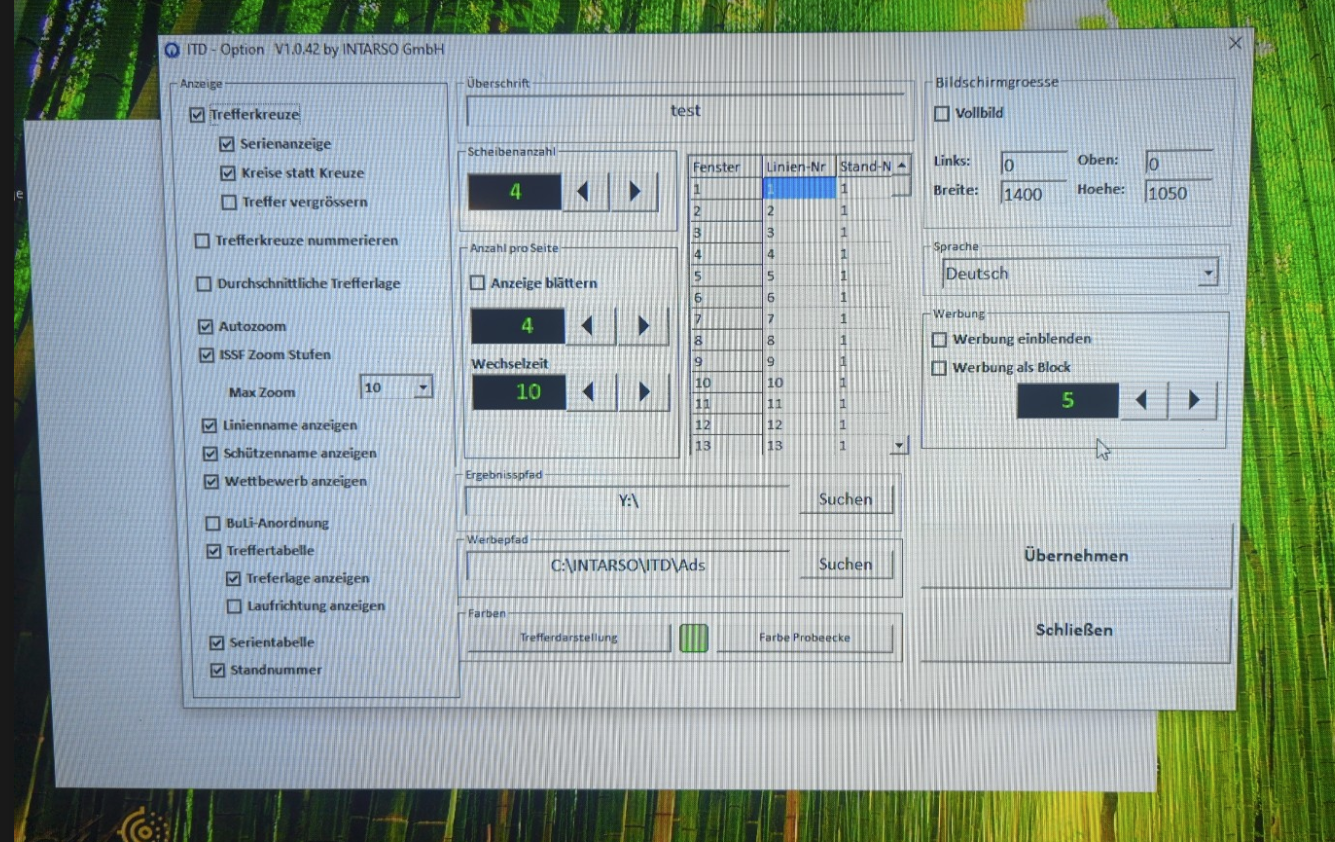
Task: Enable Werbung einblenden option
Action: [x=939, y=340]
